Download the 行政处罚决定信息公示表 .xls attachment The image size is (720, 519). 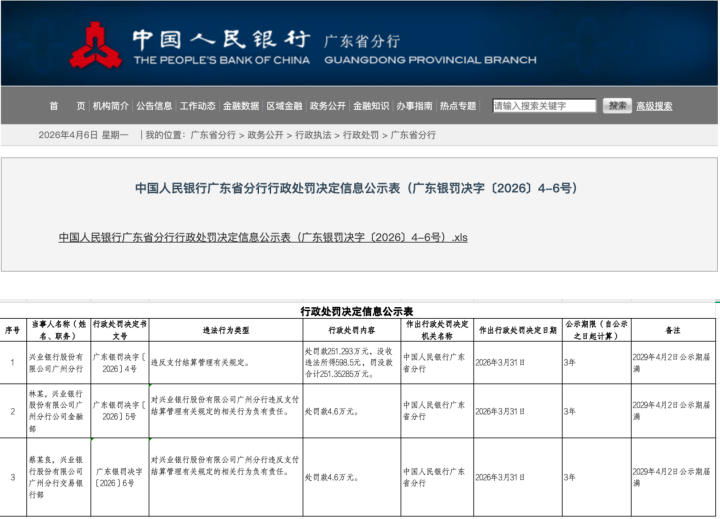coord(263,238)
